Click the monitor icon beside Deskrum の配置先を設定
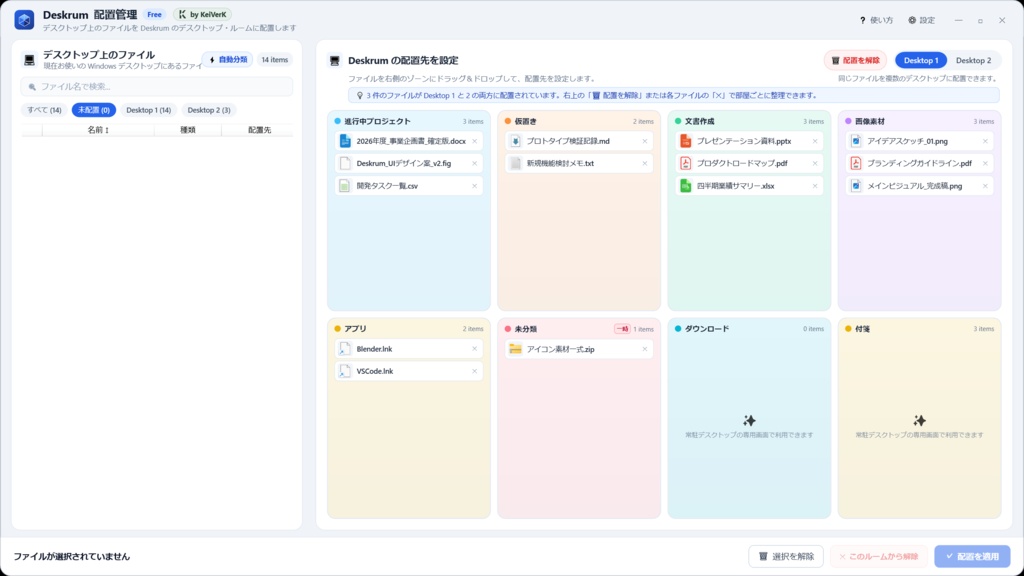The width and height of the screenshot is (1024, 576). point(335,61)
